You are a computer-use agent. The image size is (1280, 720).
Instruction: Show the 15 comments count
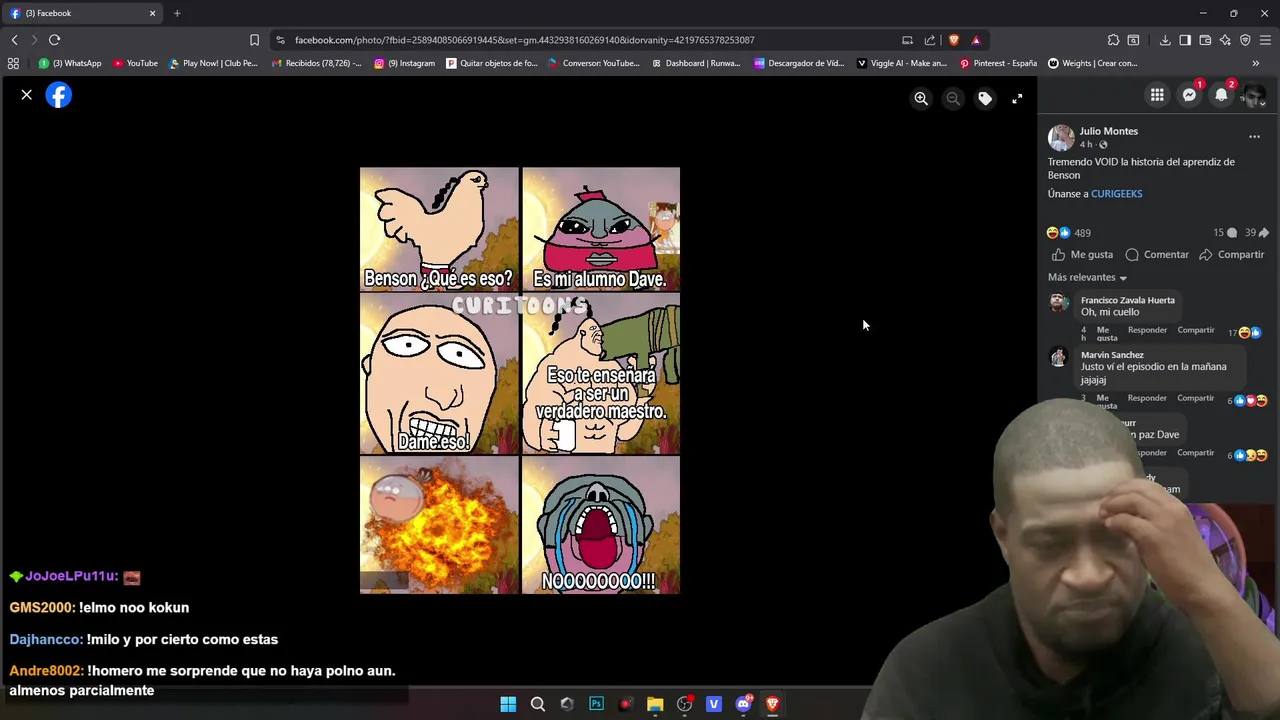[x=1224, y=233]
